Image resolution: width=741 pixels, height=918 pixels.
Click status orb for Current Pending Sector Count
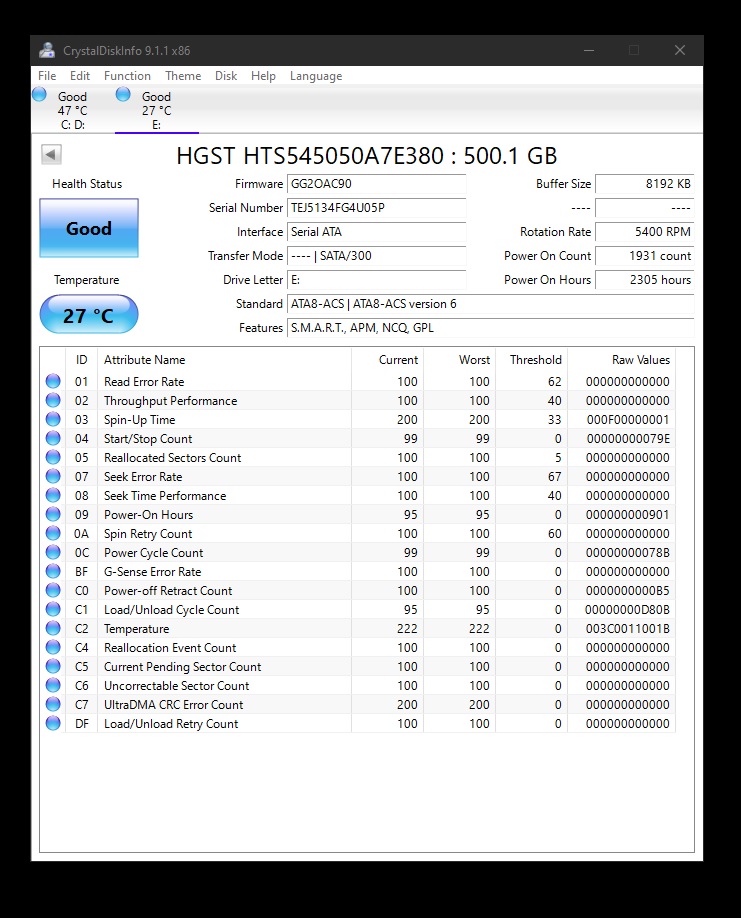click(53, 667)
